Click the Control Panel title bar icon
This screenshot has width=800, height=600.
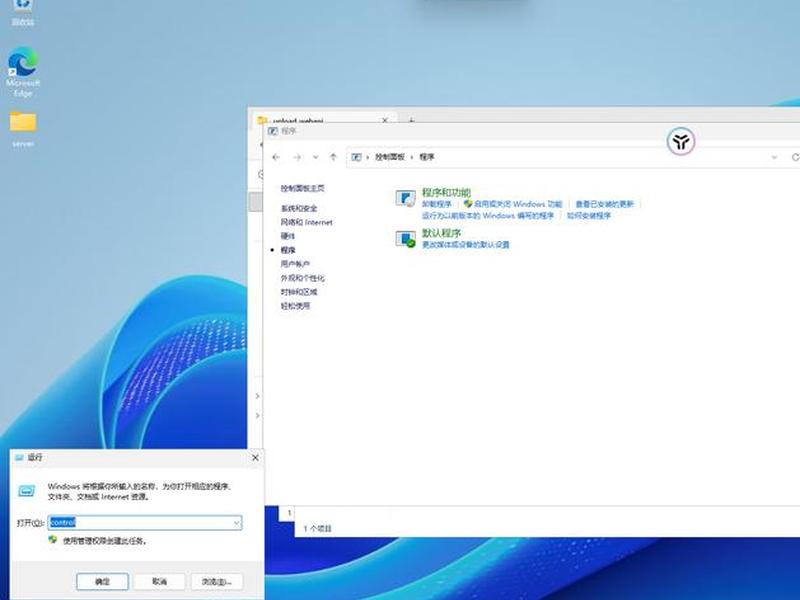(x=273, y=131)
